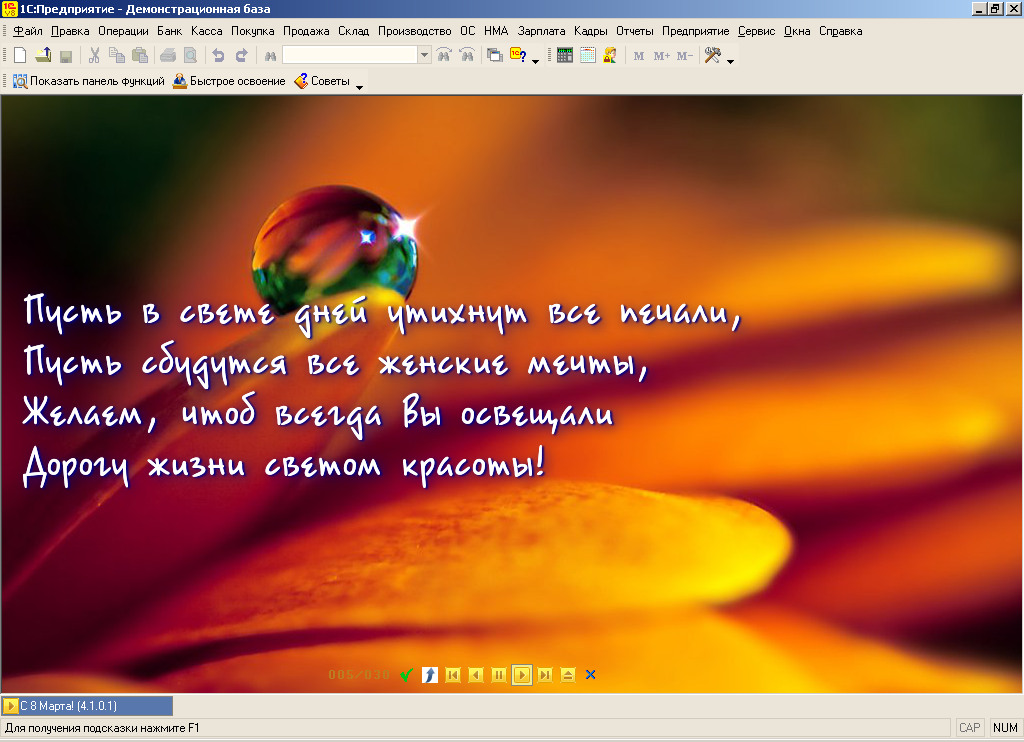Viewport: 1024px width, 742px height.
Task: Click Быстрое освоение button
Action: pos(229,81)
